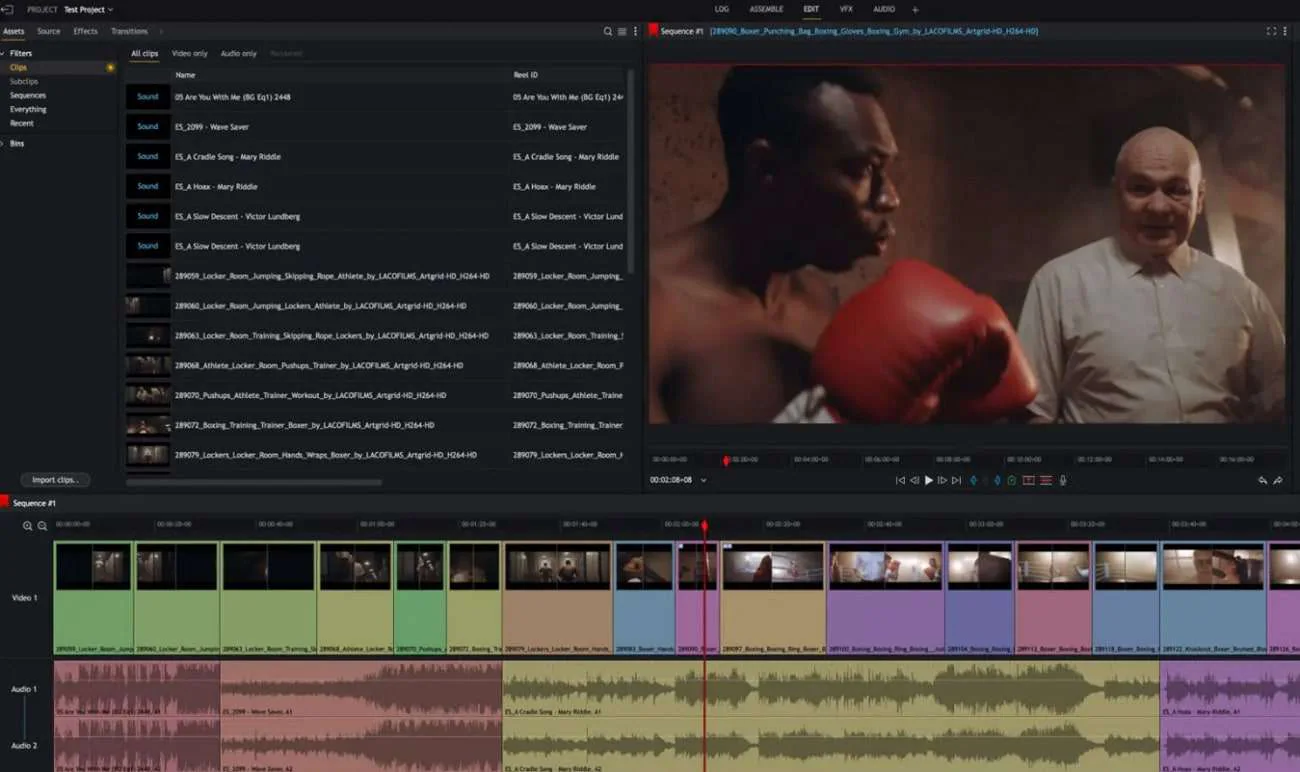Mark in point on viewer
Viewport: 1300px width, 772px height.
[973, 480]
